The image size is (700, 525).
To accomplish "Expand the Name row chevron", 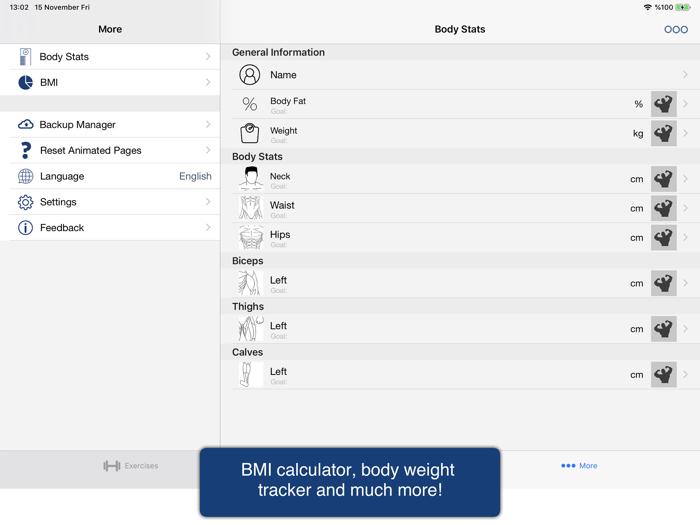I will (x=685, y=75).
